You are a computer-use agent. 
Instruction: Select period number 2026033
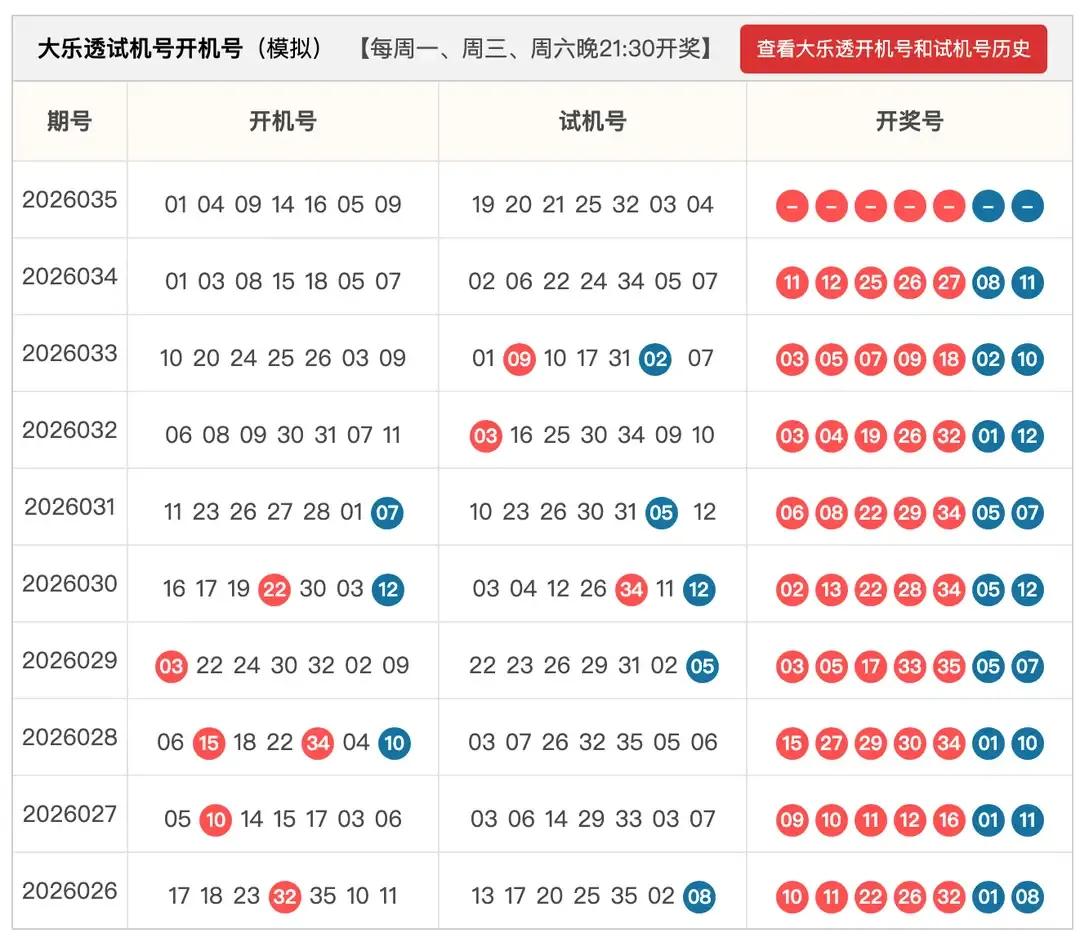tap(70, 353)
